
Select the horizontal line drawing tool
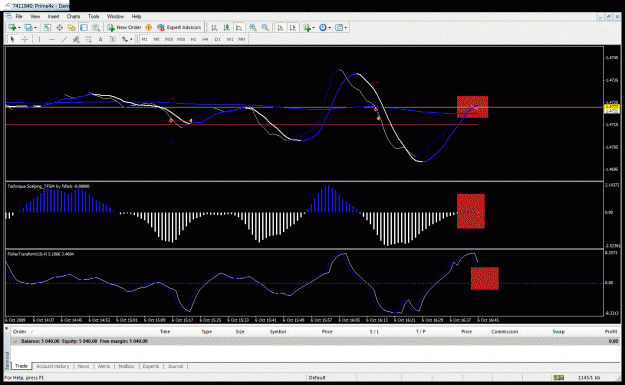tap(52, 39)
